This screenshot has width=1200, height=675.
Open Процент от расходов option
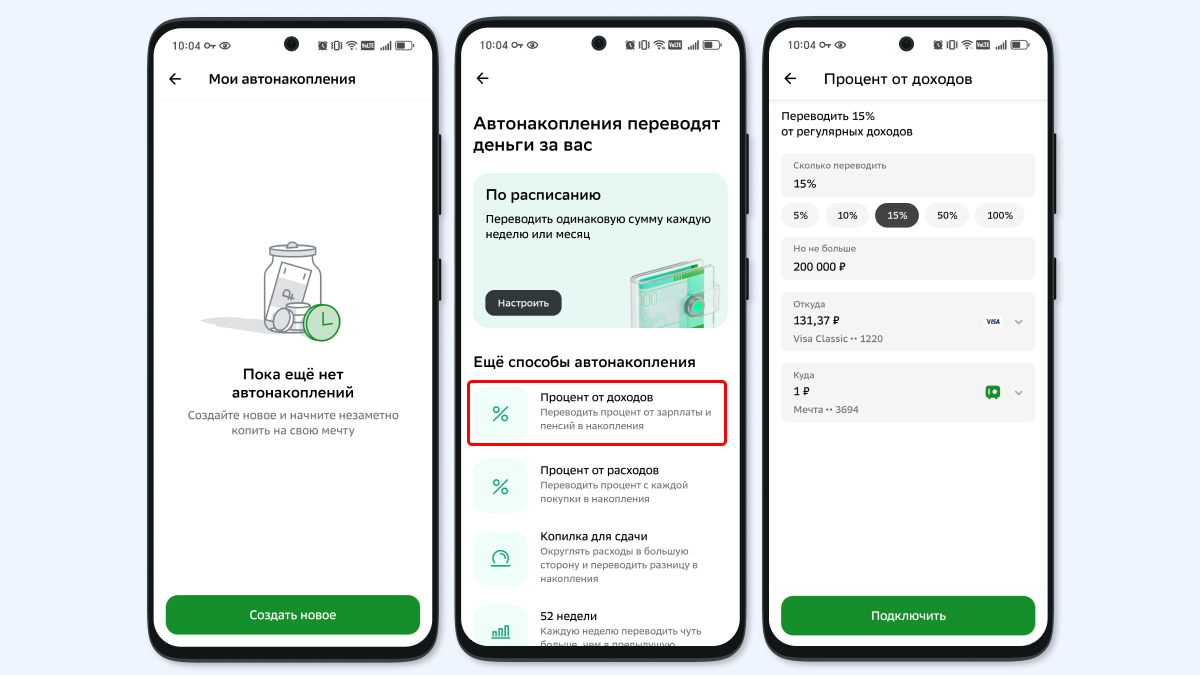click(x=600, y=487)
